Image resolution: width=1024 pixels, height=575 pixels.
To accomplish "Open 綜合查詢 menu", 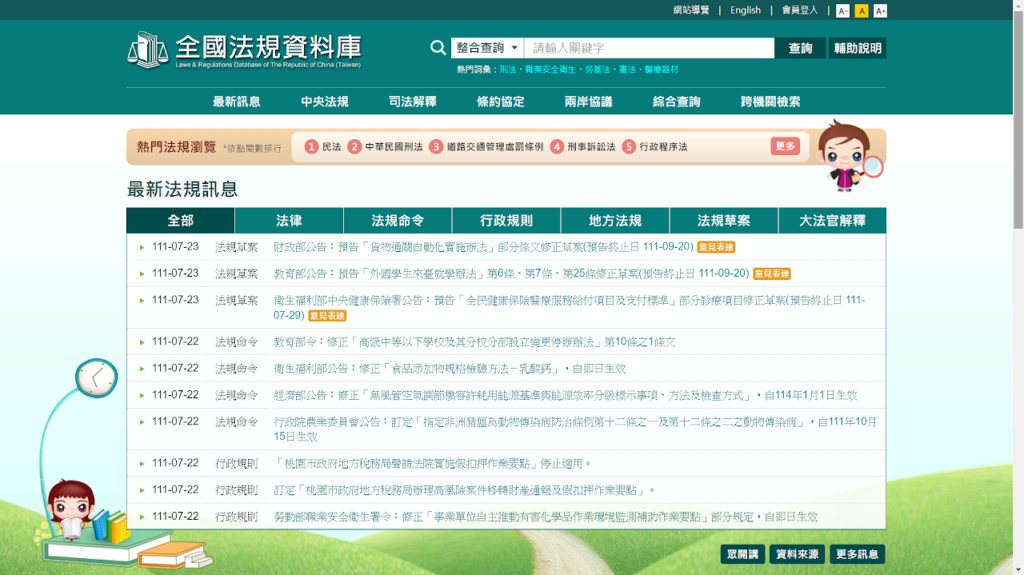I will pos(676,102).
